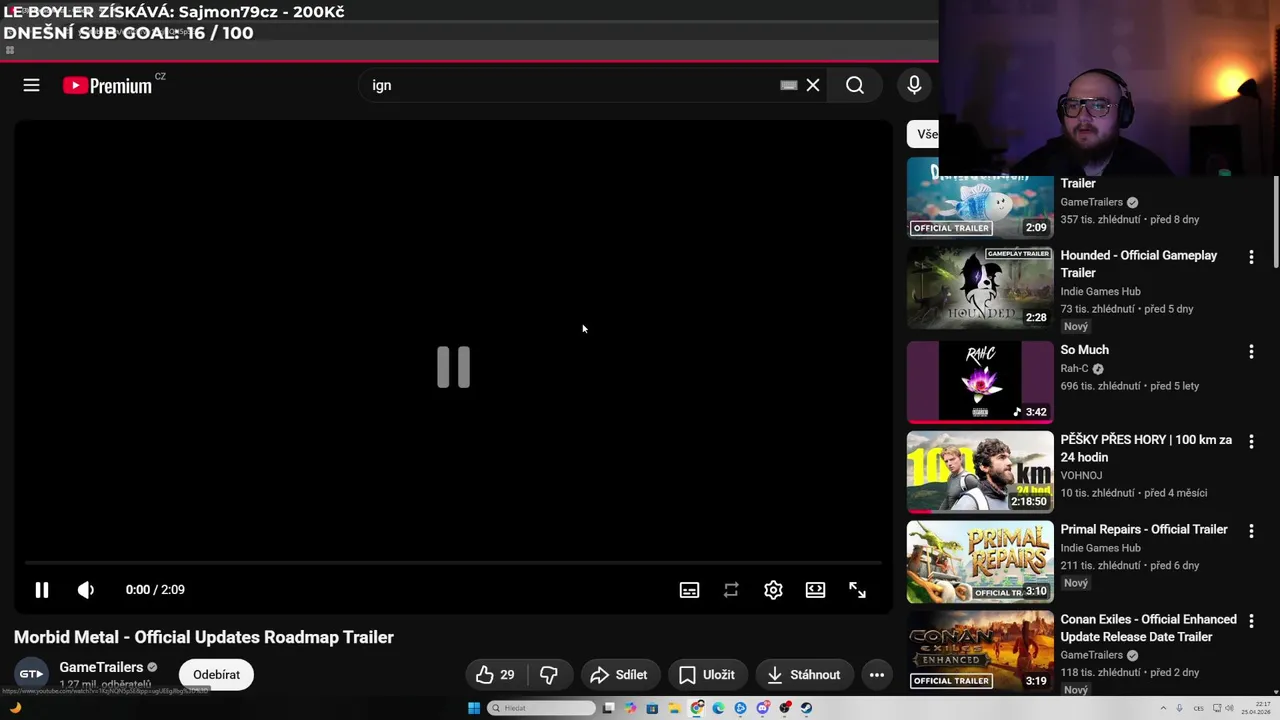Screen dimensions: 1280x720
Task: Click the time display 0:00 / 2:09
Action: click(x=155, y=590)
